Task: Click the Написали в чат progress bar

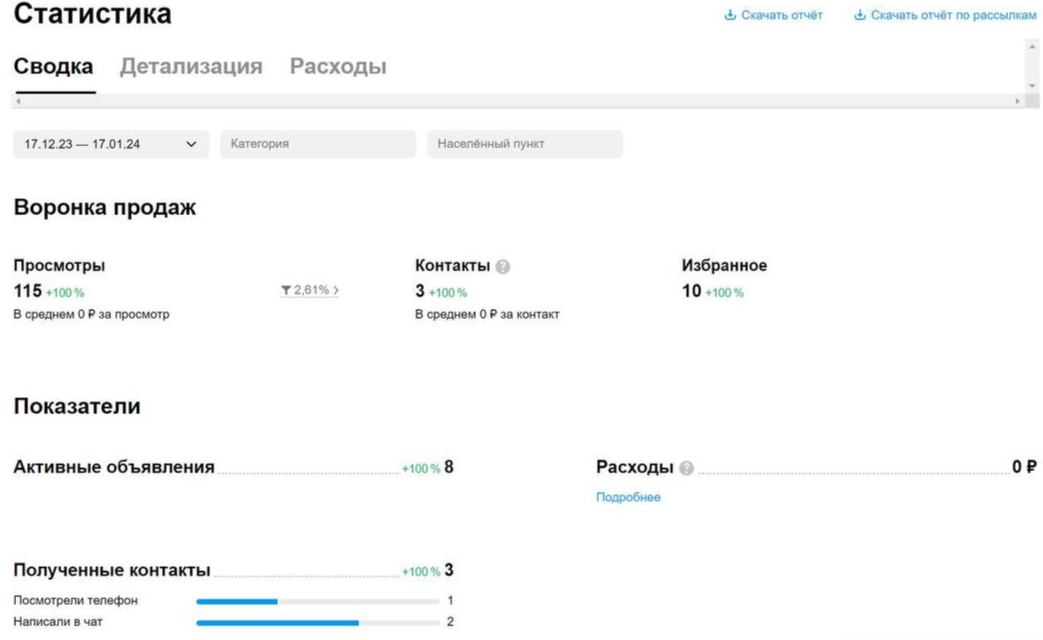Action: pyautogui.click(x=318, y=623)
